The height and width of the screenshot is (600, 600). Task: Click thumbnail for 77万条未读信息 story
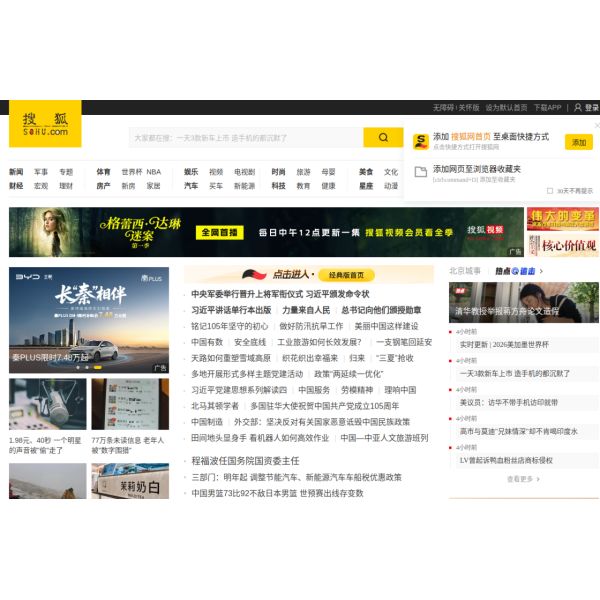[130, 404]
